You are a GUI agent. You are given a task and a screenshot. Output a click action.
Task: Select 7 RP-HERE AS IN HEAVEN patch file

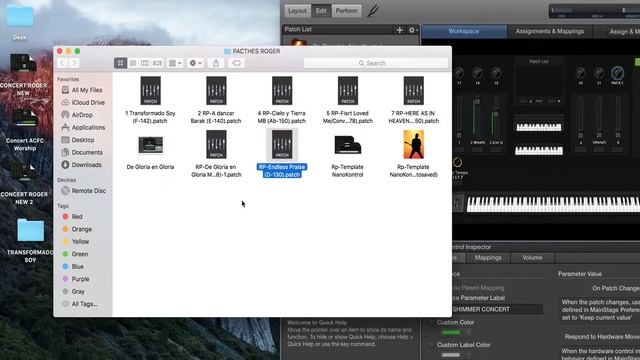click(413, 100)
